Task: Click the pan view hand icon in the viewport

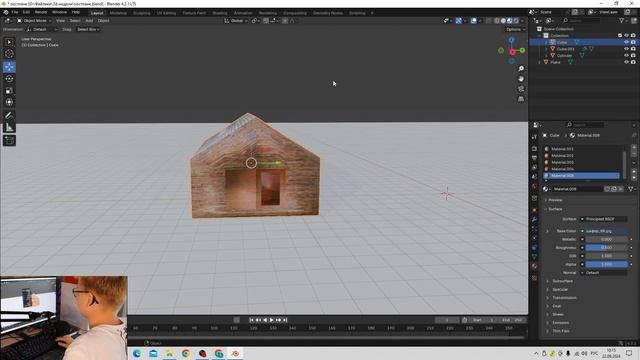Action: point(521,79)
